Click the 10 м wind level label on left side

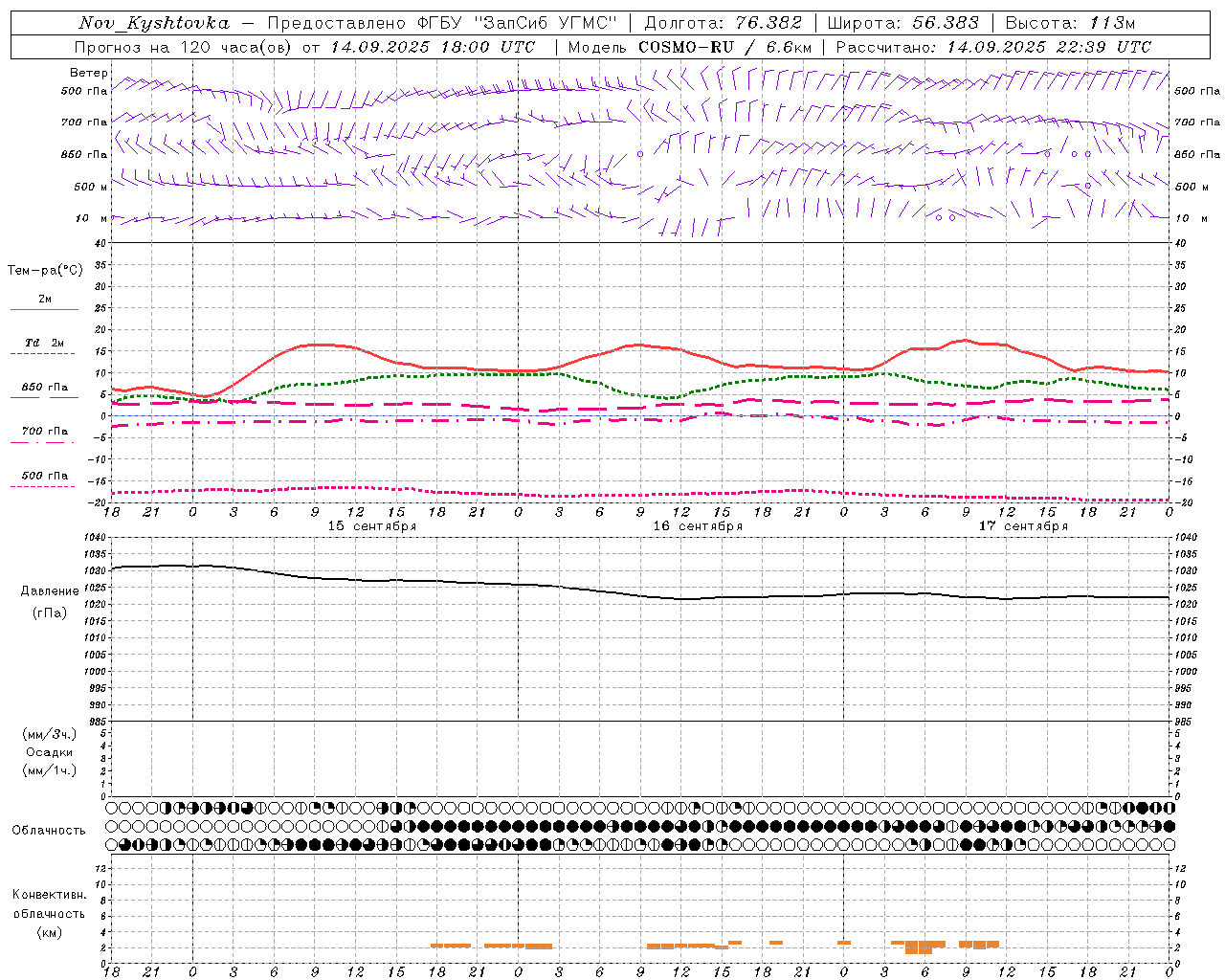pos(92,218)
